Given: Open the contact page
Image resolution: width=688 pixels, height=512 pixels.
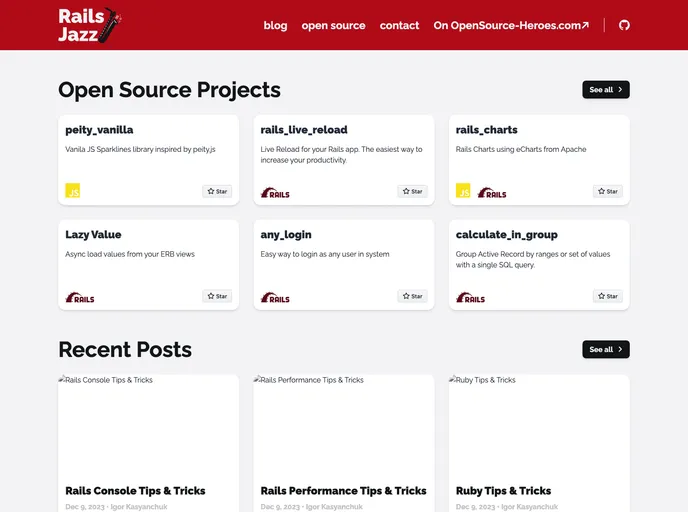Looking at the screenshot, I should coord(399,25).
